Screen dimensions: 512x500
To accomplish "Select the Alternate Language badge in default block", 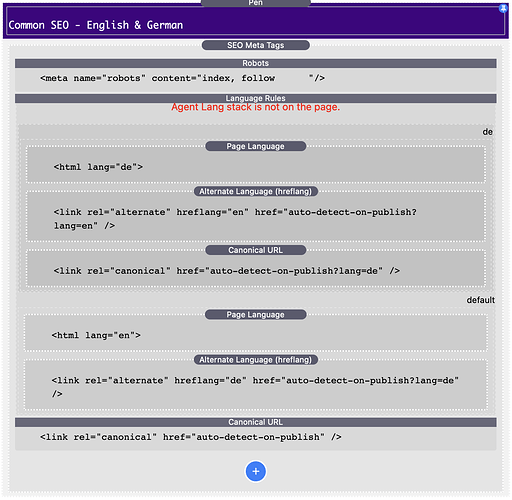I will (x=256, y=360).
